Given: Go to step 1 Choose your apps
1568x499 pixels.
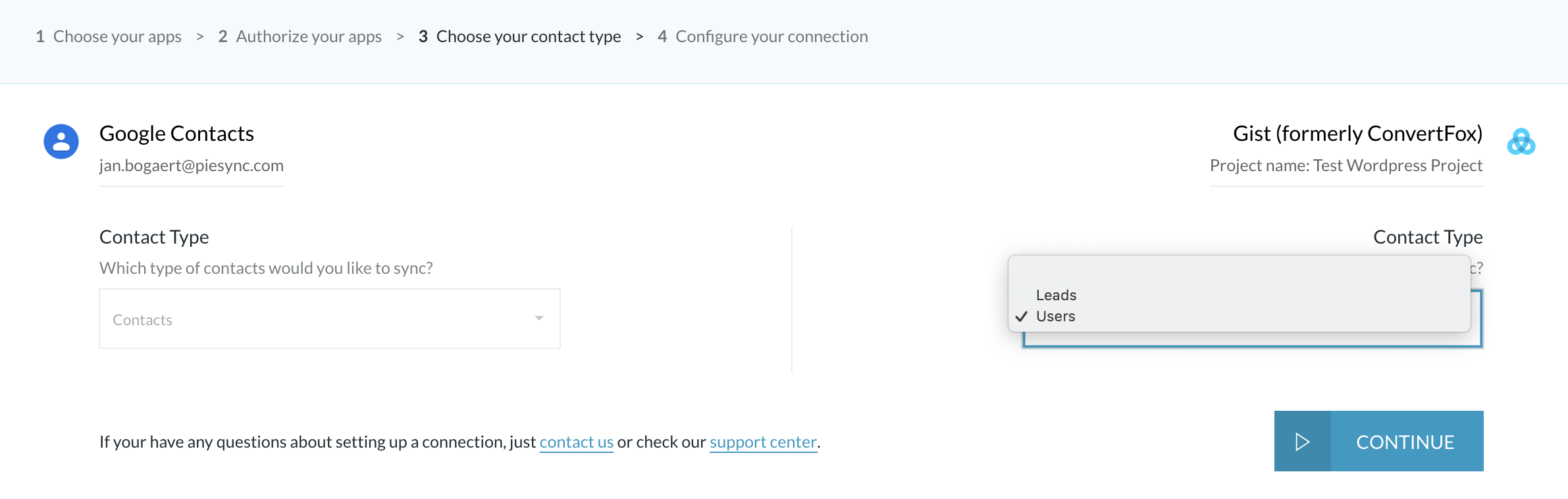Looking at the screenshot, I should [x=109, y=37].
